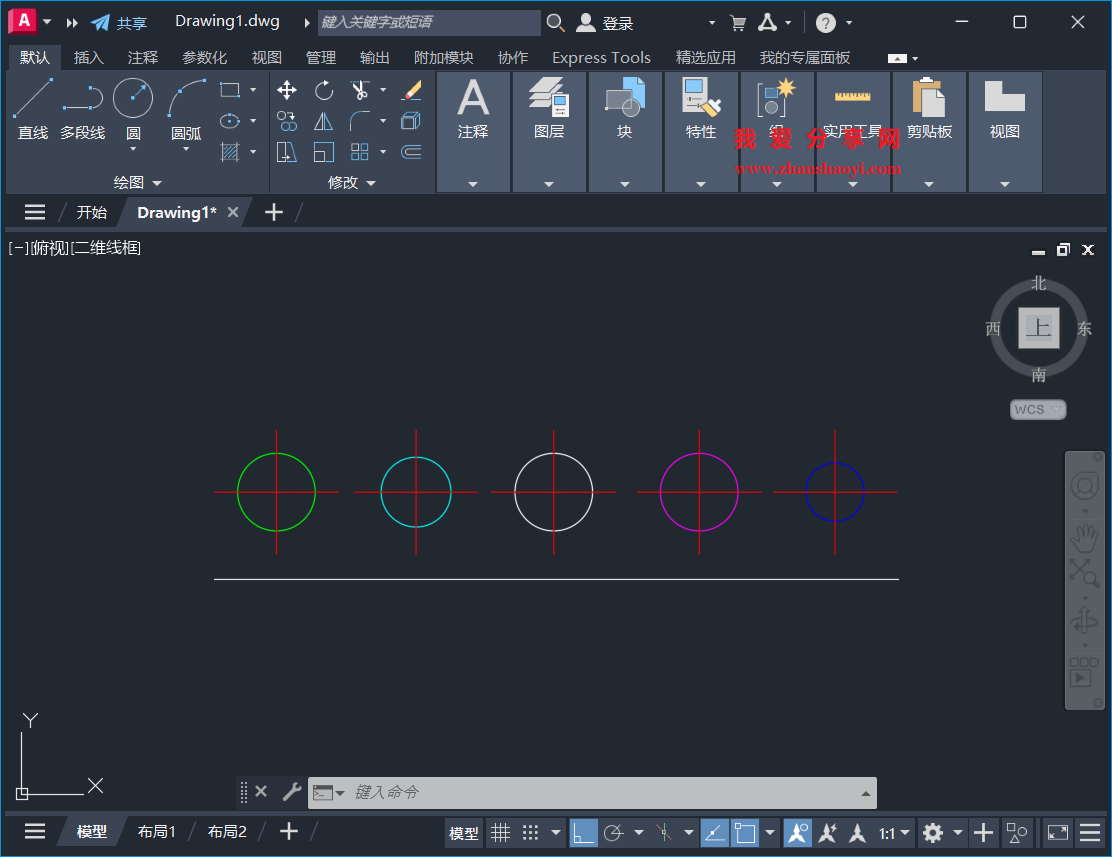
Task: Select the 修剪 scissors trim tool
Action: 362,89
